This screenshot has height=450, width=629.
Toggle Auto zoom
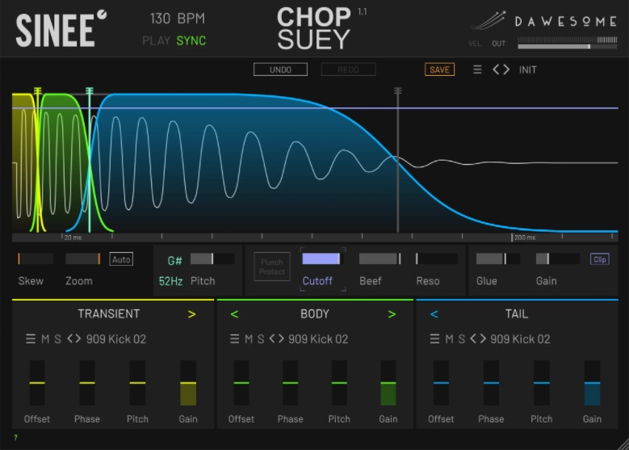[x=121, y=259]
